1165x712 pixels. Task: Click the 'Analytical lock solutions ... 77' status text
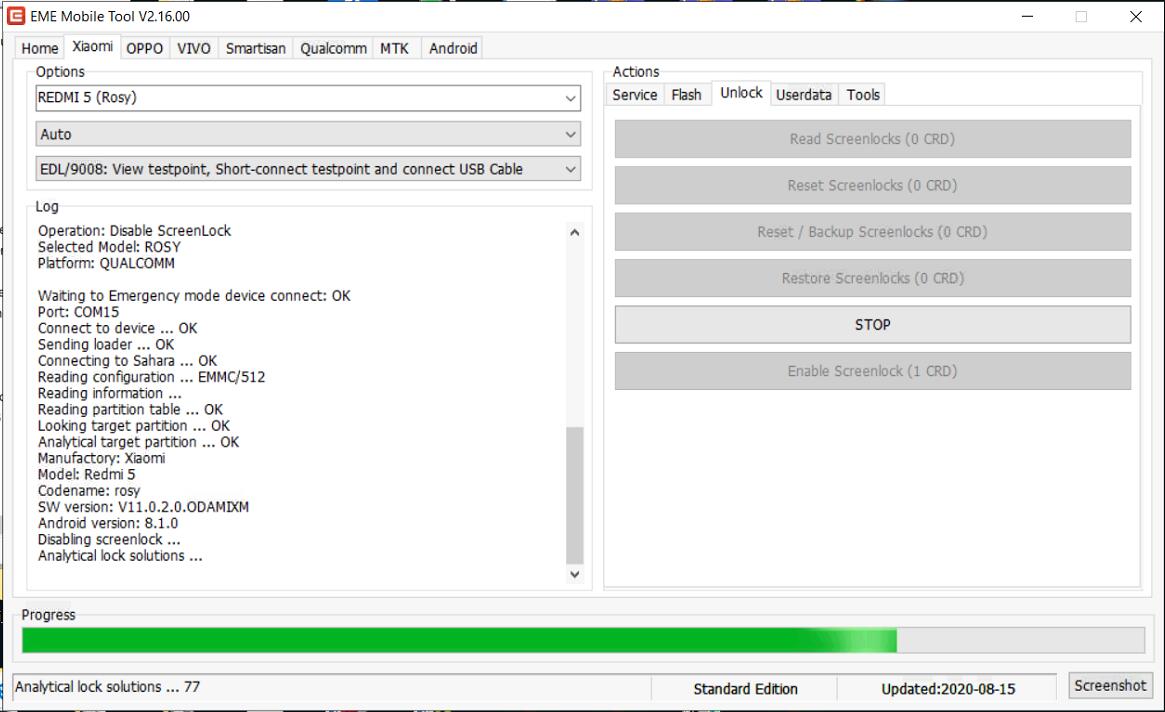pos(107,687)
